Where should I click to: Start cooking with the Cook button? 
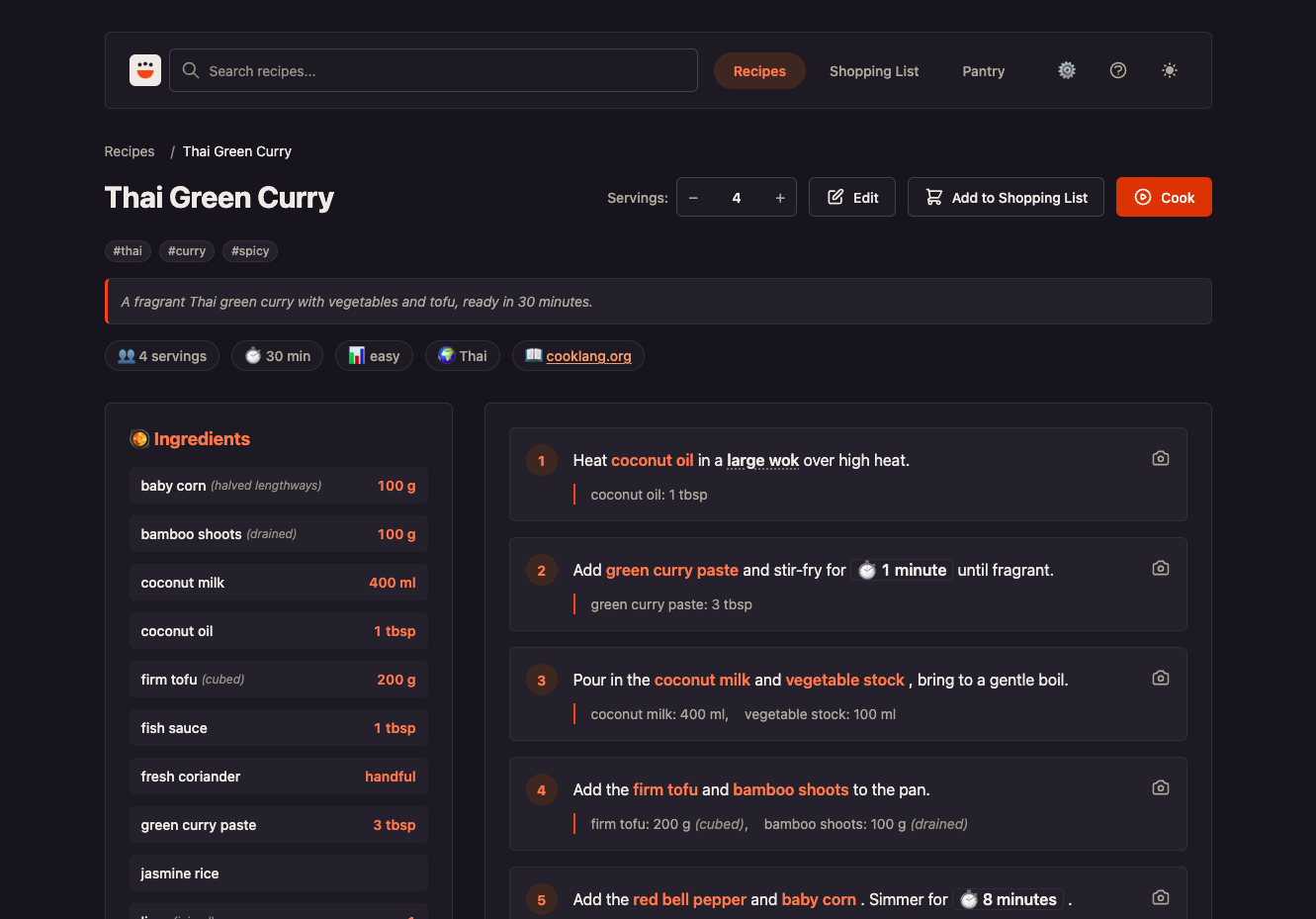pos(1164,197)
